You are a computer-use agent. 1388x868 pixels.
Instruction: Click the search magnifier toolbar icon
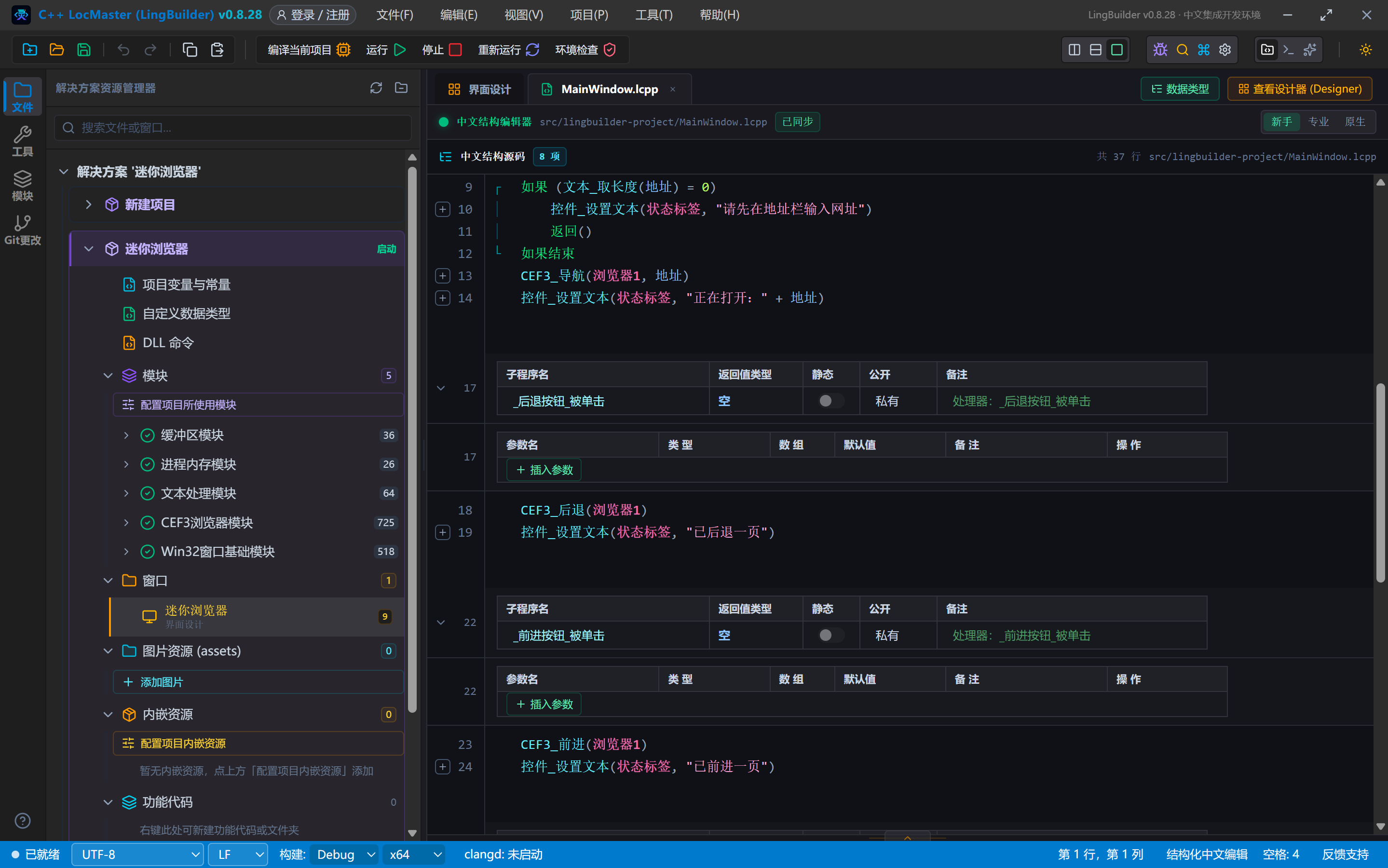1182,50
